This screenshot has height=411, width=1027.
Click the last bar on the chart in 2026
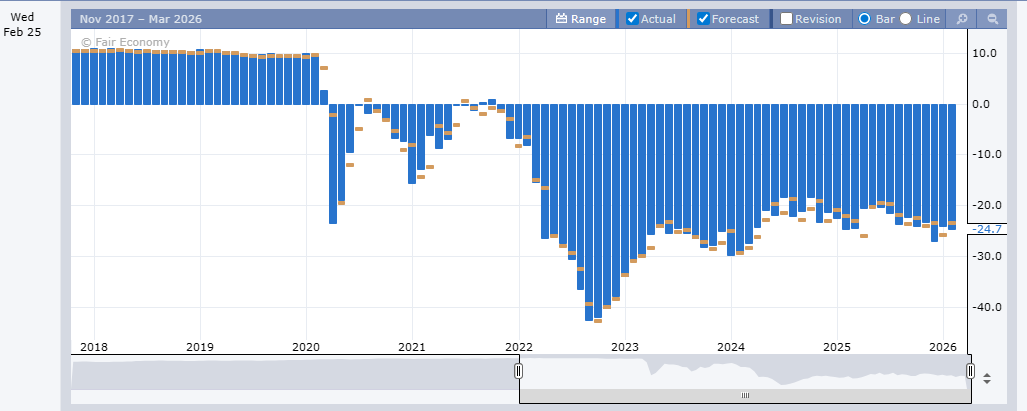point(952,166)
